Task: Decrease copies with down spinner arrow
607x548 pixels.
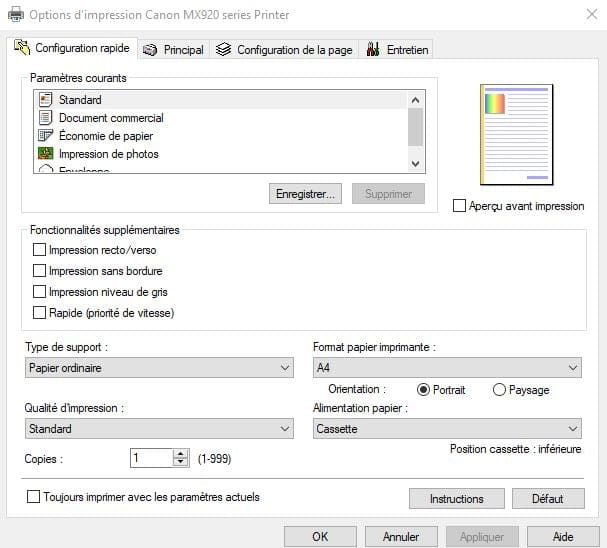Action: (181, 462)
